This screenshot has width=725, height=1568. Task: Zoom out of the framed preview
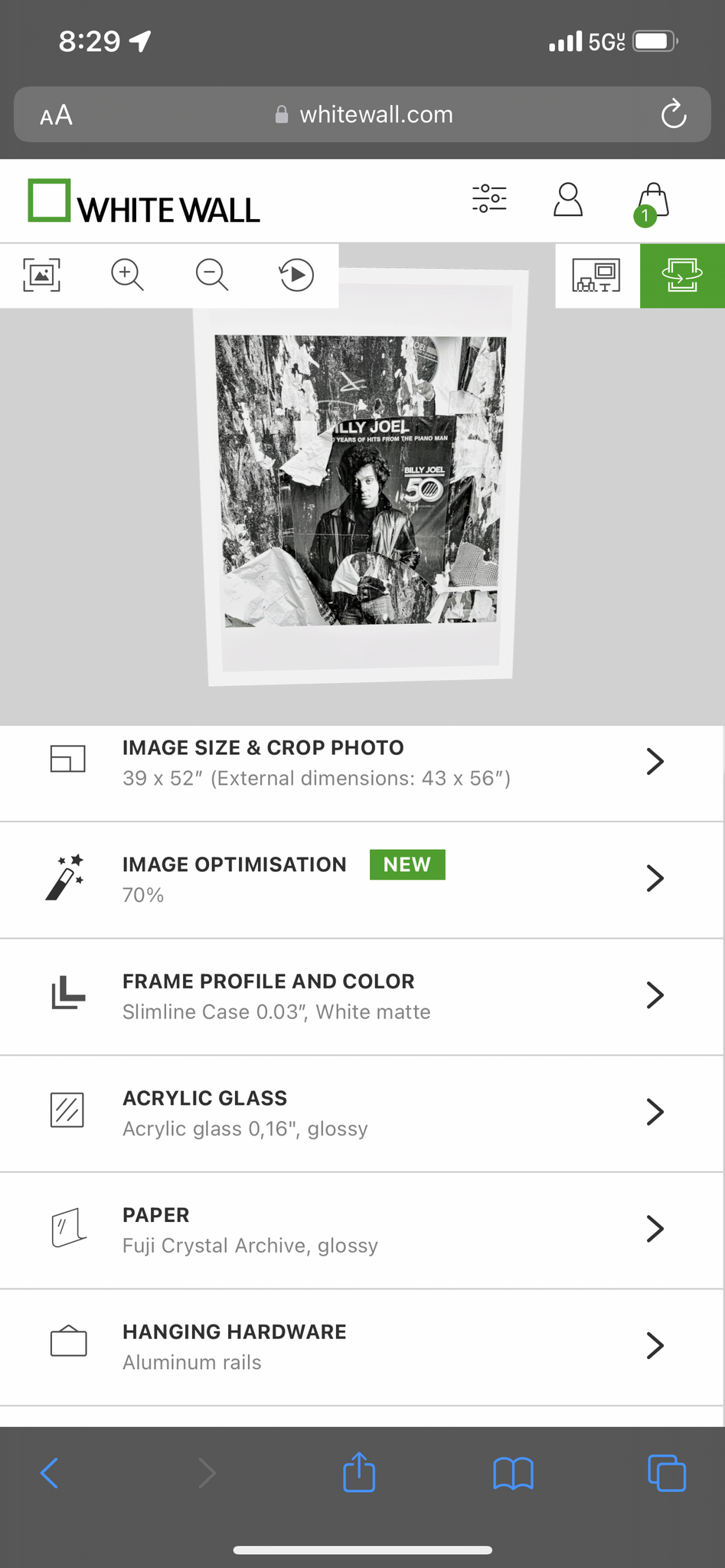click(212, 275)
